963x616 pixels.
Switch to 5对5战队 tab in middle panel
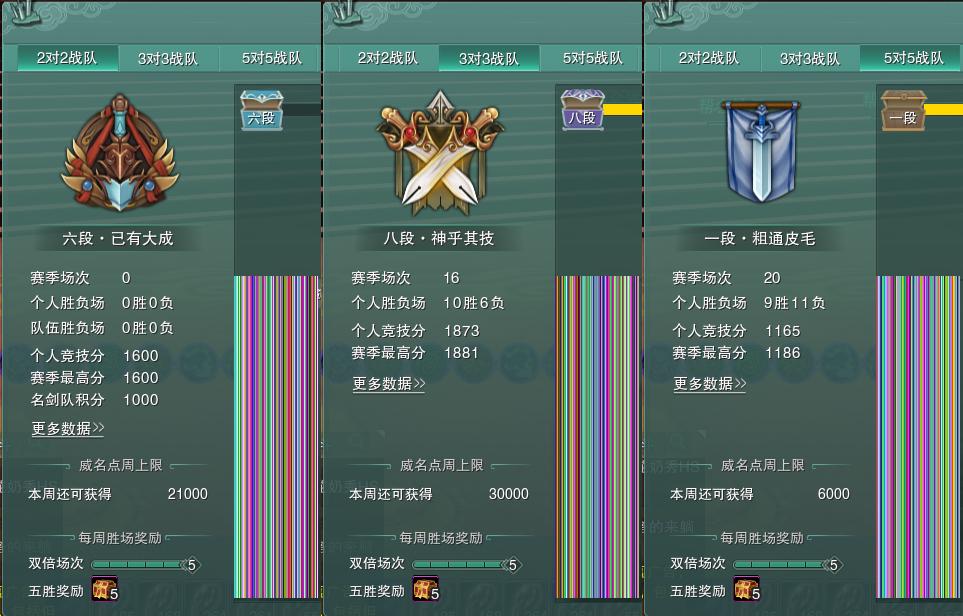(x=593, y=58)
